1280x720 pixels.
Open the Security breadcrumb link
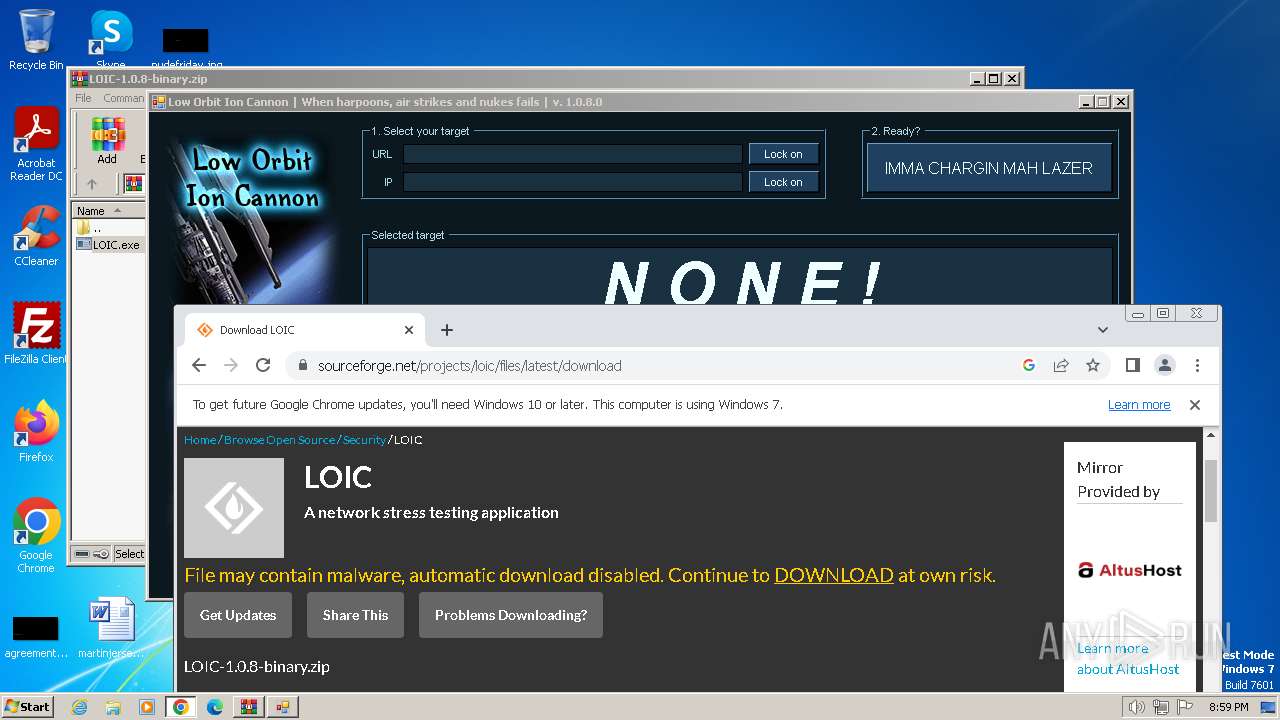coord(364,440)
